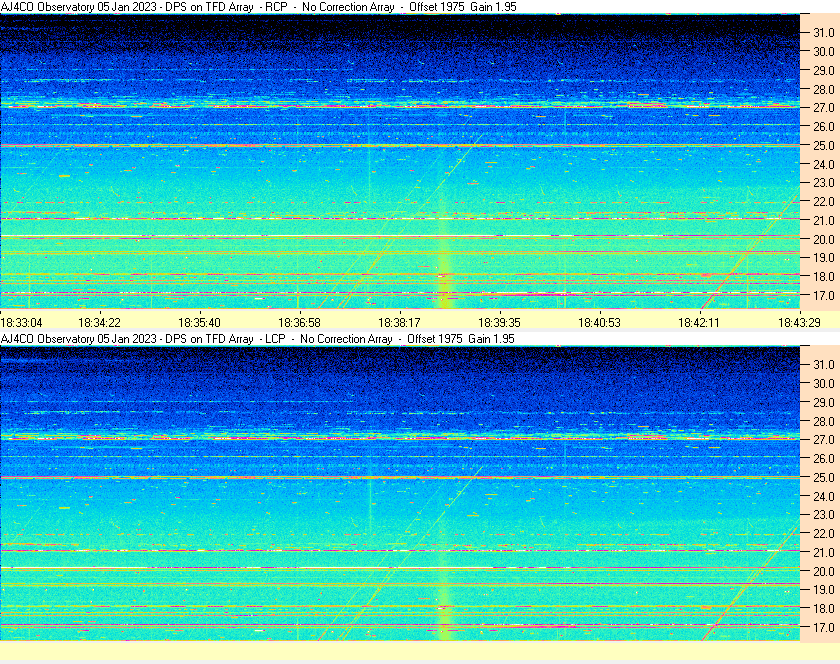Click the 27.0 frequency label on RCP plot

[824, 108]
